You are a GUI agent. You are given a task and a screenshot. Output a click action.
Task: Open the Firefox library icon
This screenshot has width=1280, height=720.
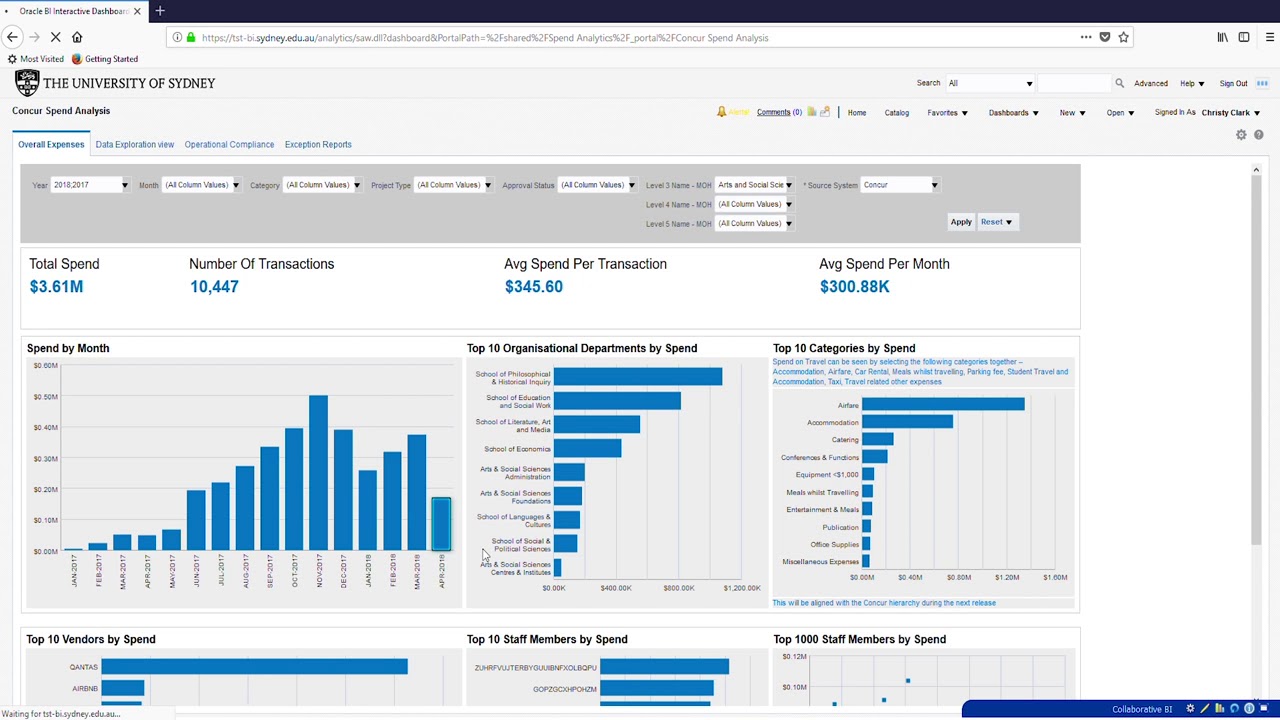point(1222,37)
